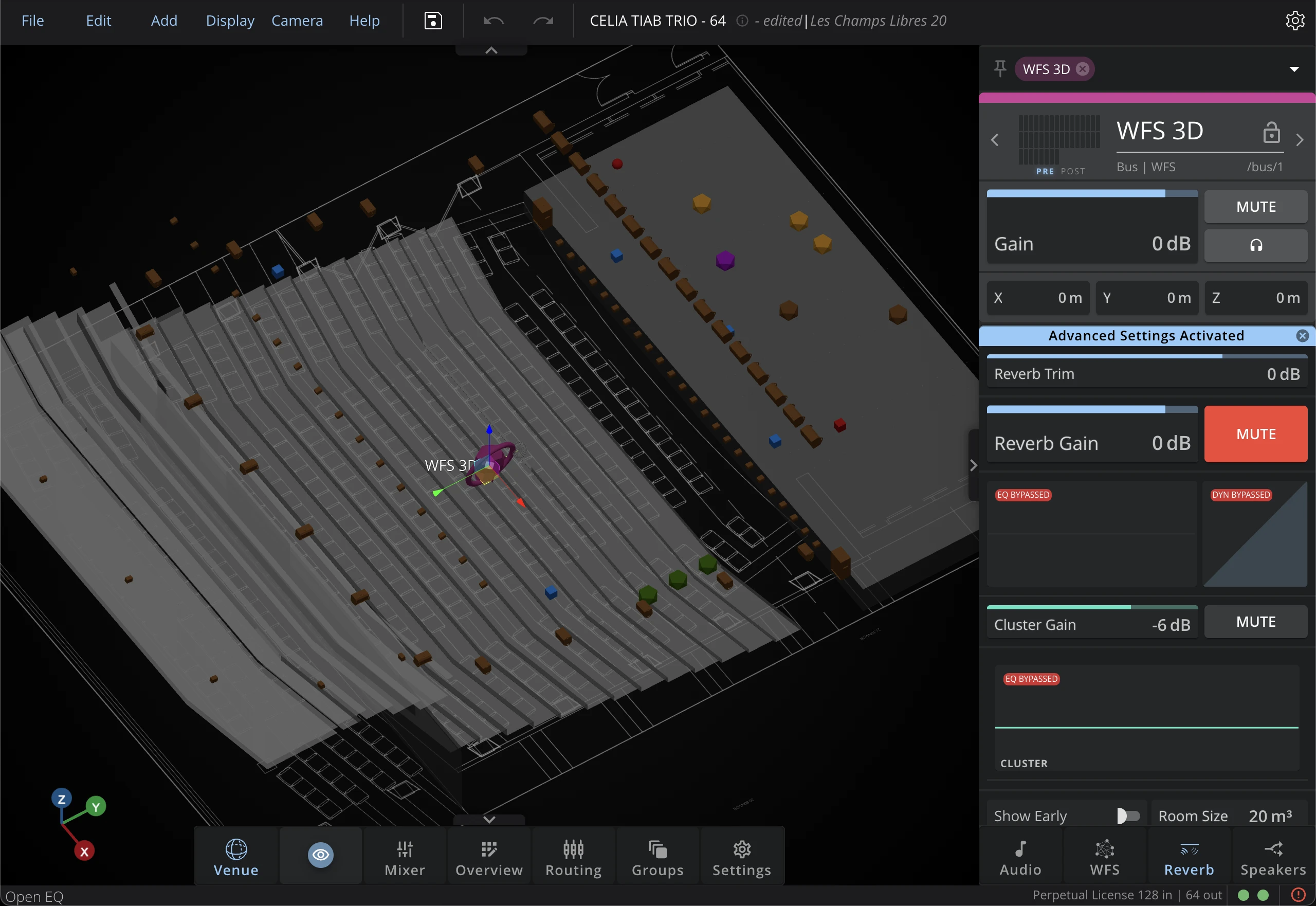
Task: Open the inspector selection dropdown arrow
Action: pos(1294,69)
